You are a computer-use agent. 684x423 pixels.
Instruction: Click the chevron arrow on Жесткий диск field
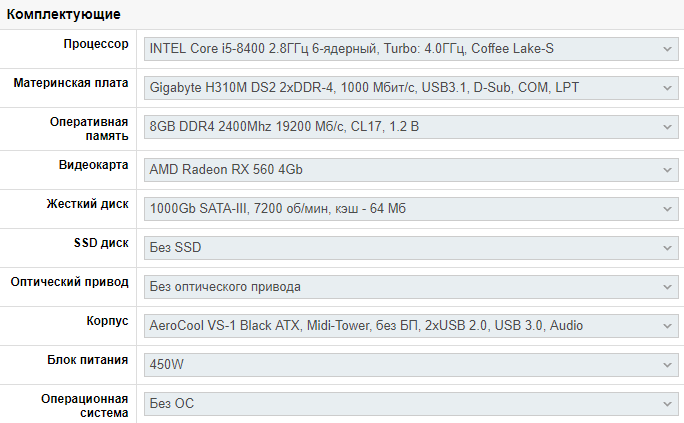(668, 208)
